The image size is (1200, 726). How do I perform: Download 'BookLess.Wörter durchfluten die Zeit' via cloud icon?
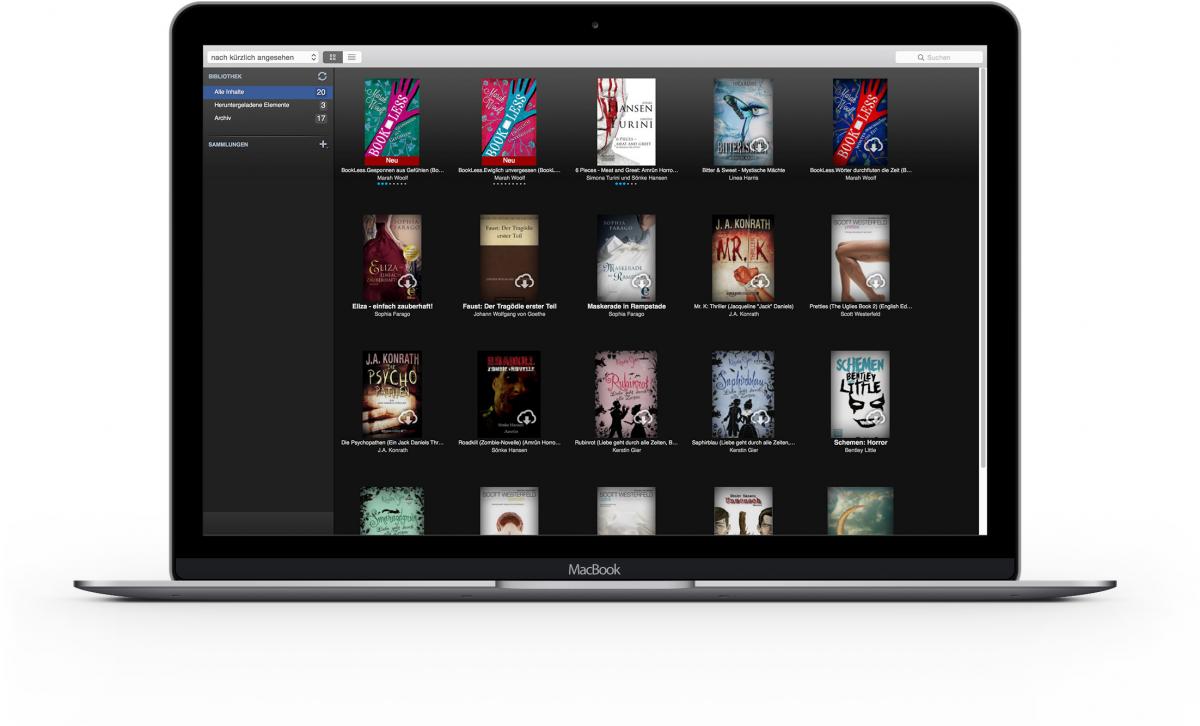tap(875, 146)
